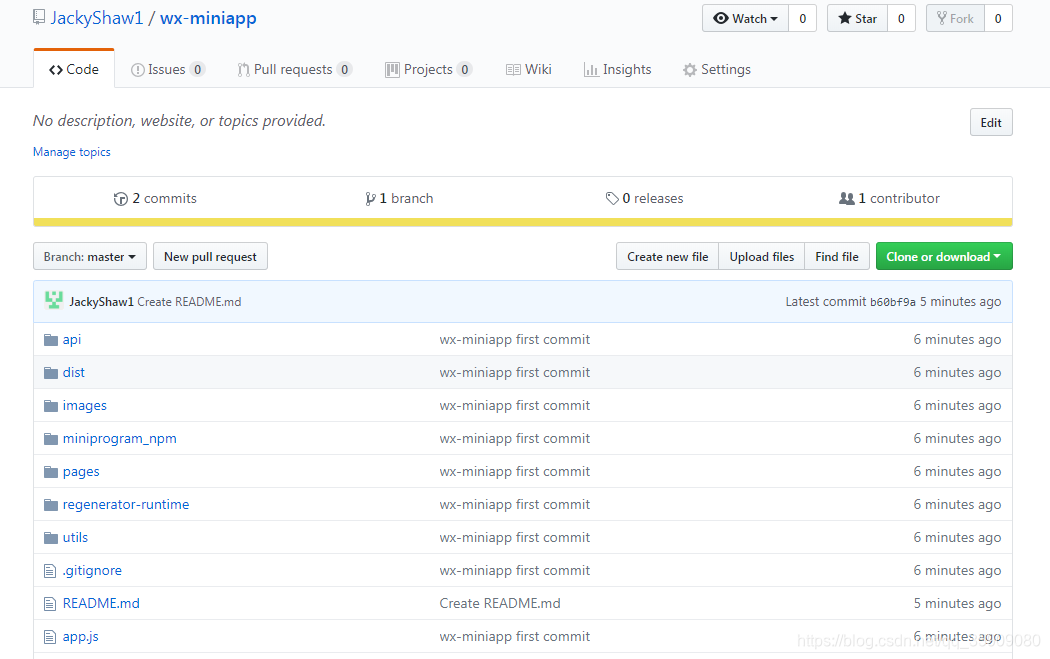Click the commits history clock icon
This screenshot has height=659, width=1050.
(x=121, y=199)
